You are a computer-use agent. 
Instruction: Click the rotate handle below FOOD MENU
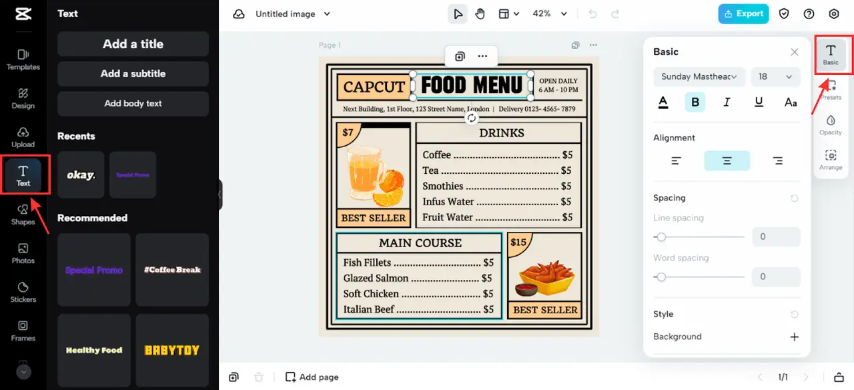472,118
